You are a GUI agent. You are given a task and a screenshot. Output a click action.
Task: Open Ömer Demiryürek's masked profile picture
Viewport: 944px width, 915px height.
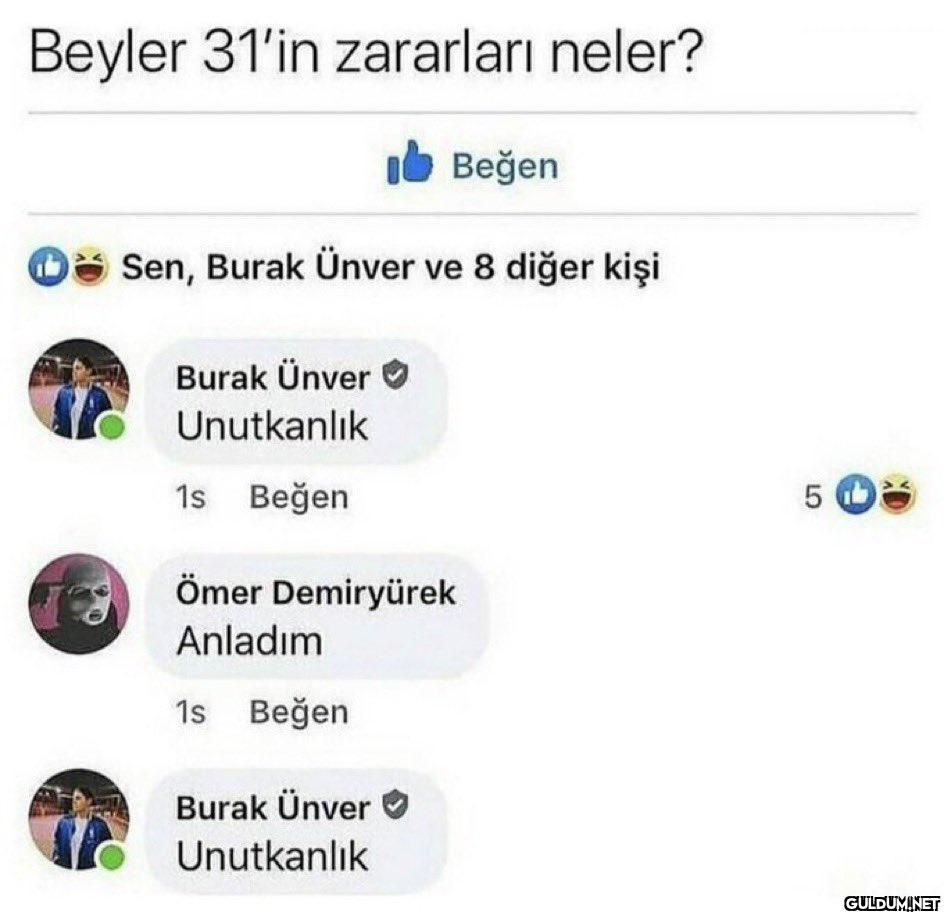[x=79, y=604]
